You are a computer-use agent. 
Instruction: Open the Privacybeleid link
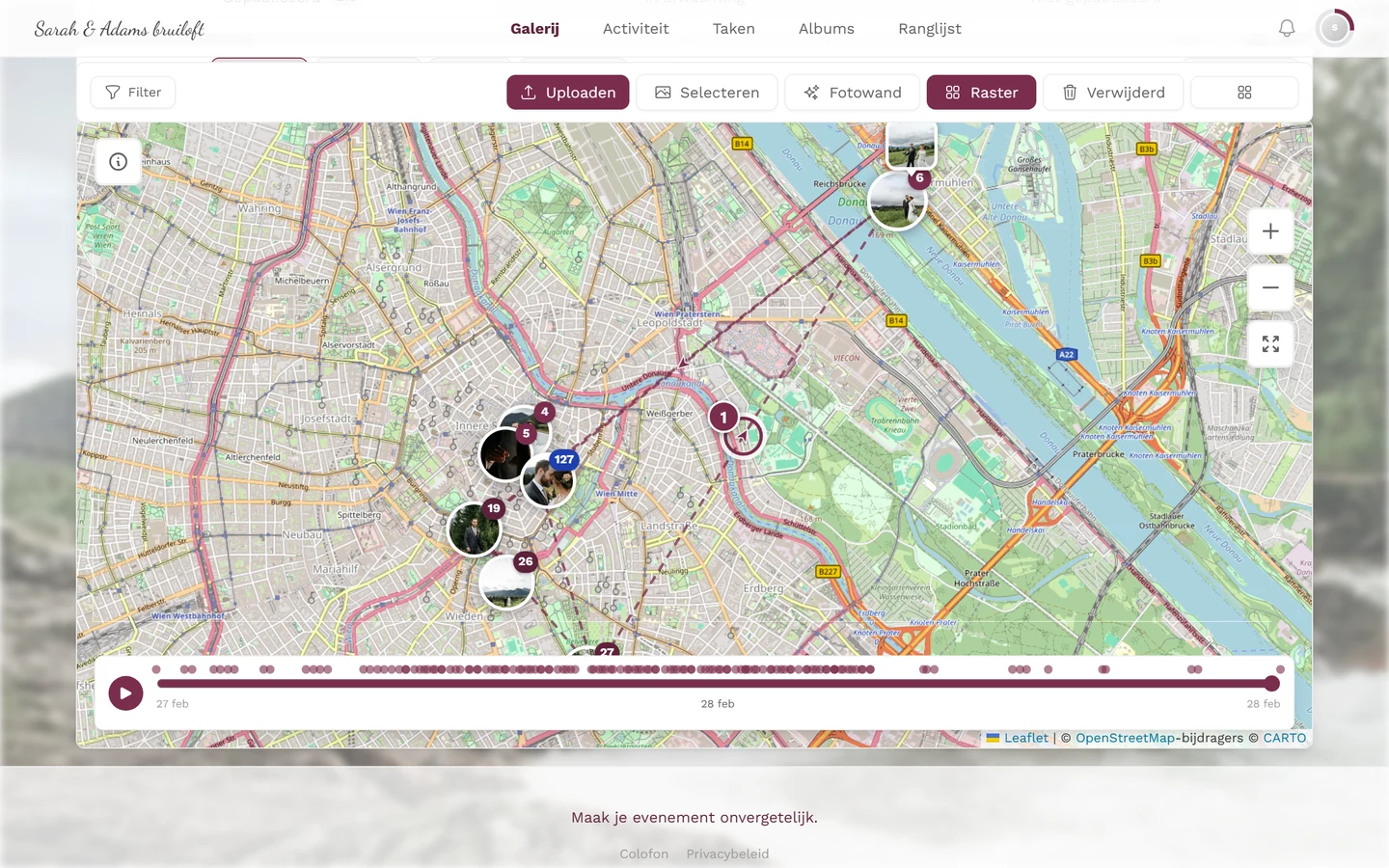coord(727,854)
